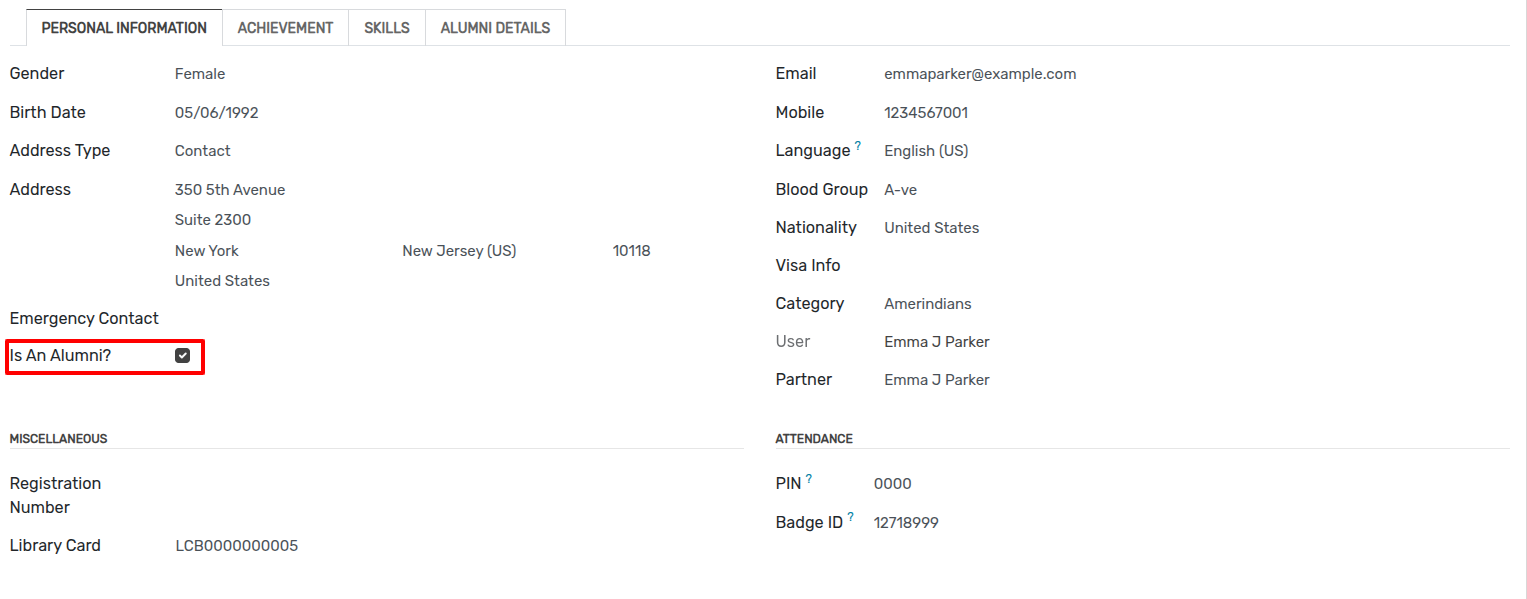
Task: Click the Library Card LCB0000000005
Action: [x=237, y=546]
